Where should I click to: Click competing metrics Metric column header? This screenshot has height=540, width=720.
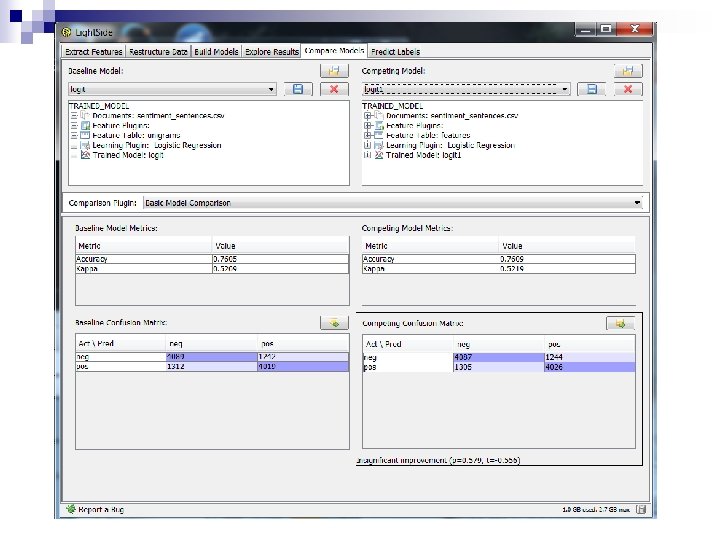point(430,246)
